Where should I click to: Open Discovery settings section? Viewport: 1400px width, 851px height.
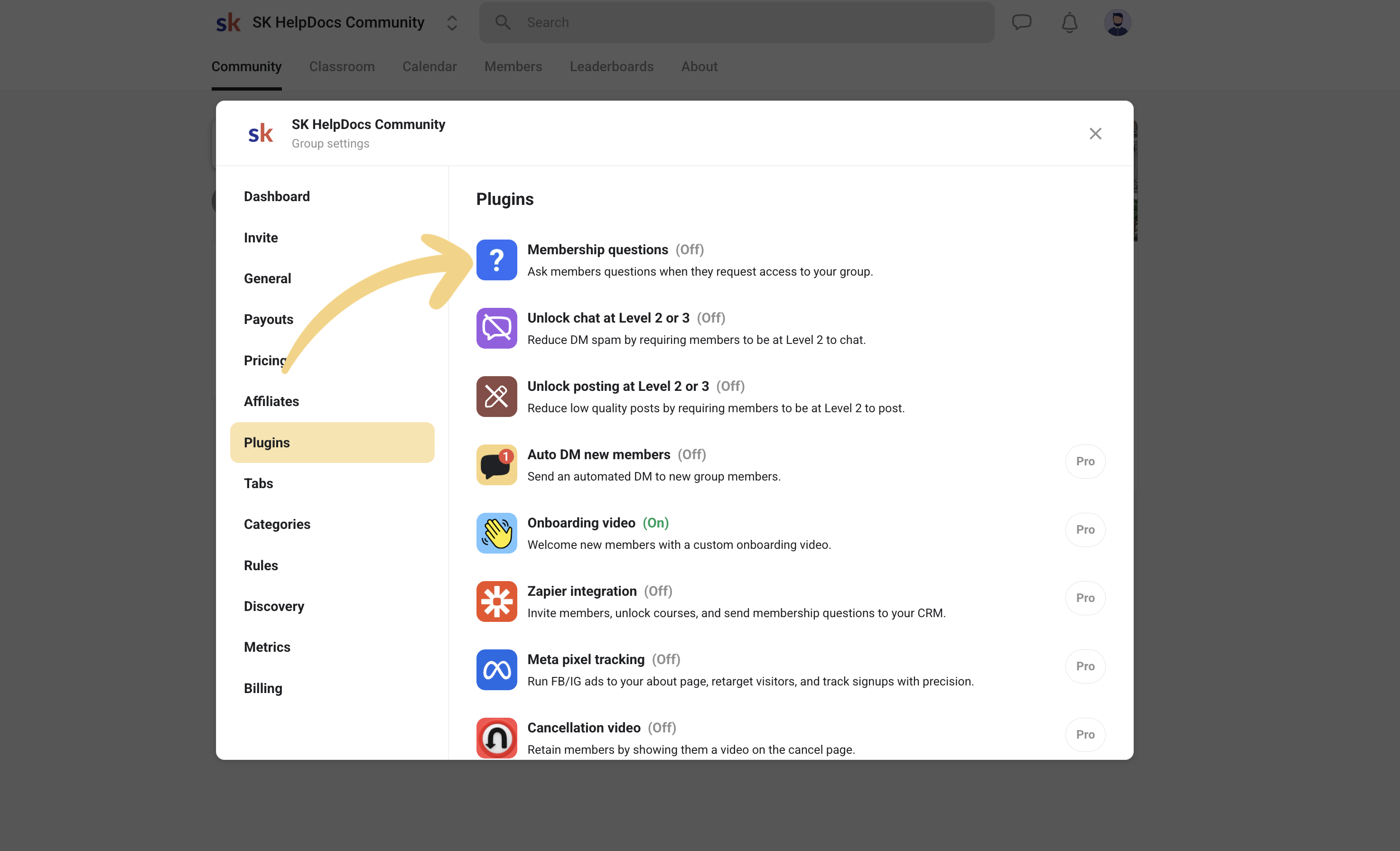point(332,606)
